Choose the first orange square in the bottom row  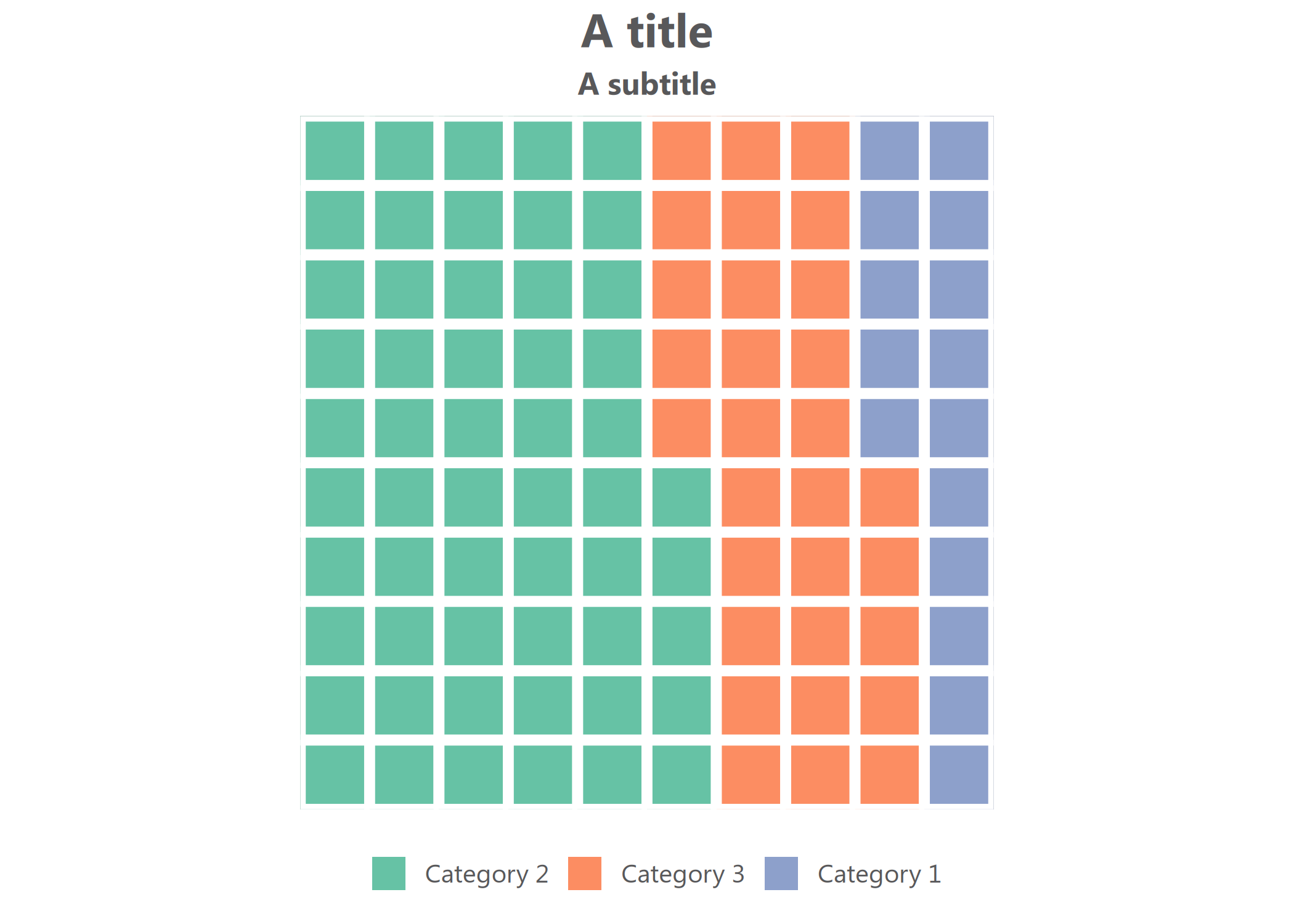click(x=751, y=774)
